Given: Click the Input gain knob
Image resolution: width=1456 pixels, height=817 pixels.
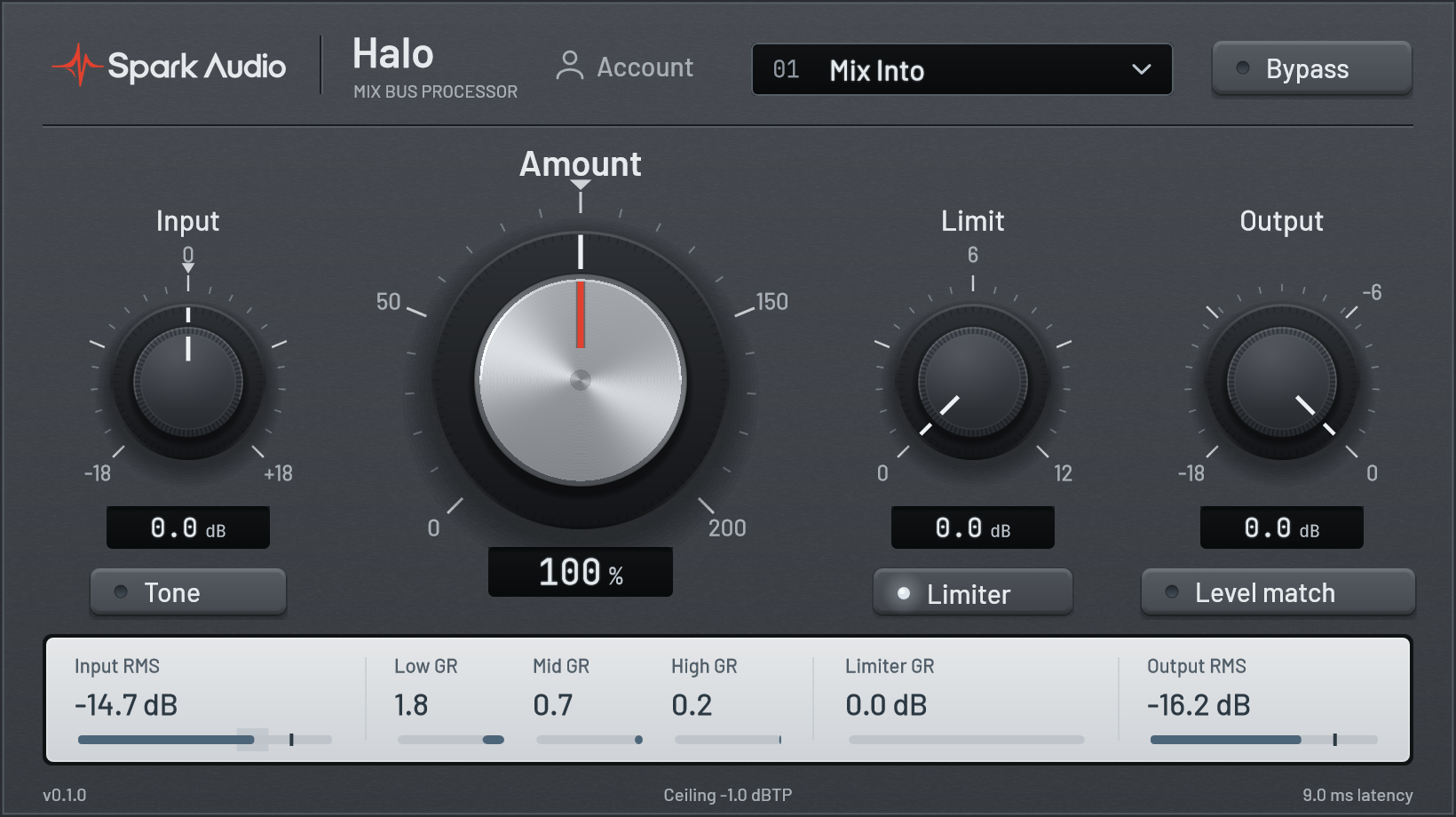Looking at the screenshot, I should [188, 383].
